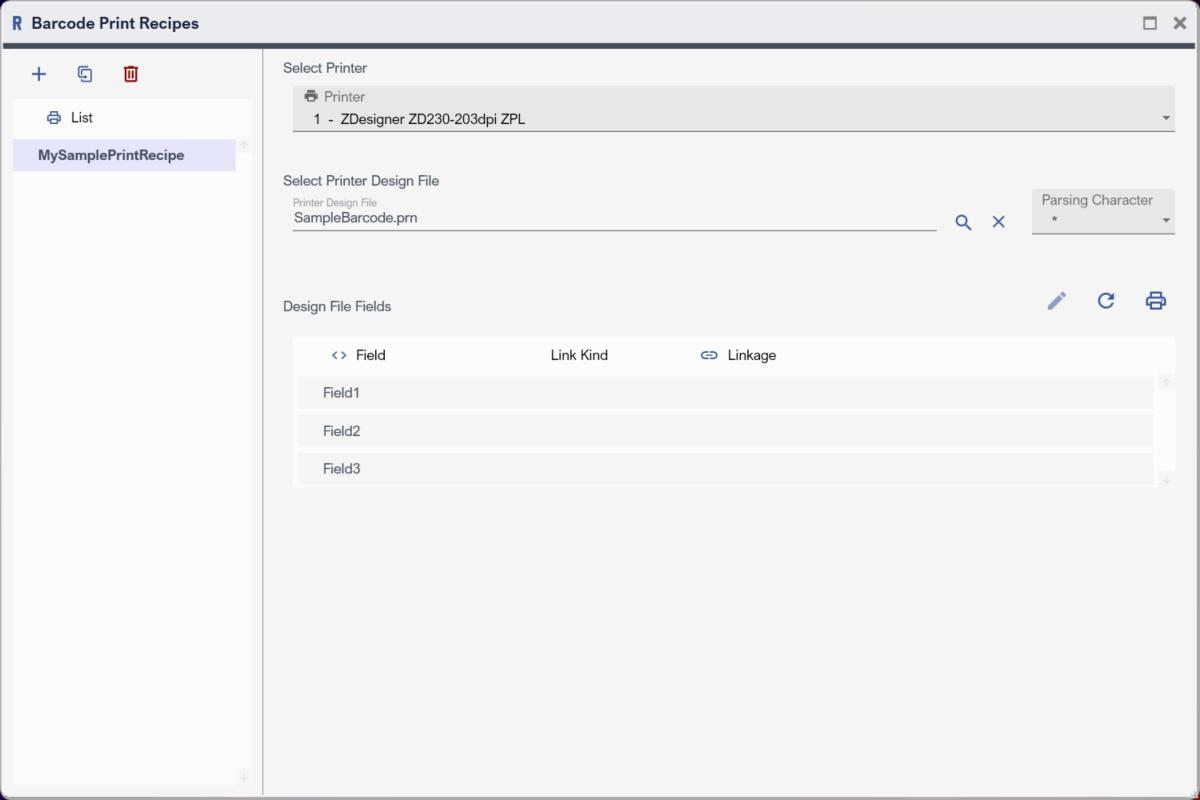Image resolution: width=1200 pixels, height=800 pixels.
Task: Sort by the Field column header
Action: point(370,355)
